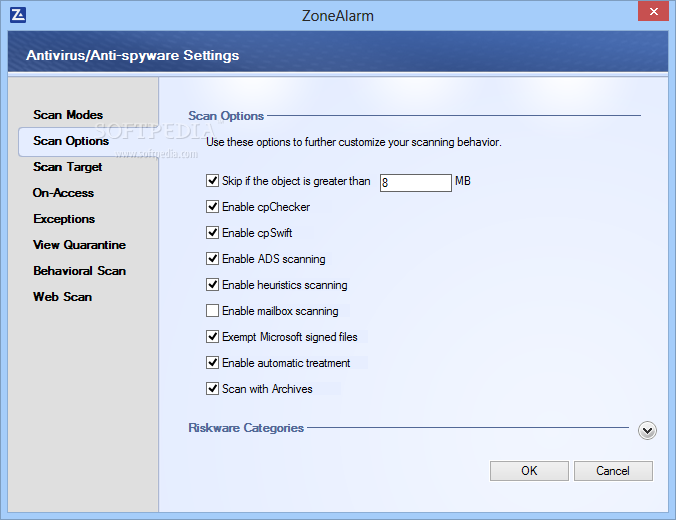The width and height of the screenshot is (676, 520).
Task: Uncheck Exempt Microsoft signed files
Action: [212, 336]
